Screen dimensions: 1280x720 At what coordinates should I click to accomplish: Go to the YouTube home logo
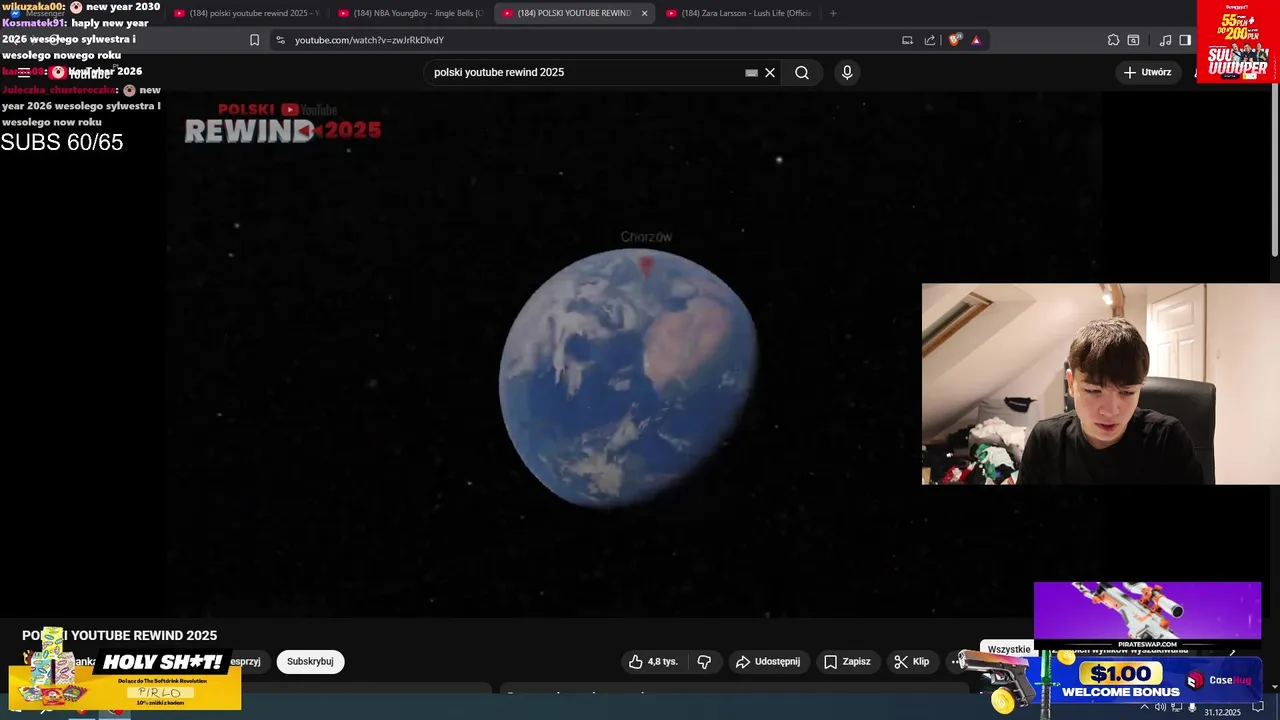(x=82, y=72)
